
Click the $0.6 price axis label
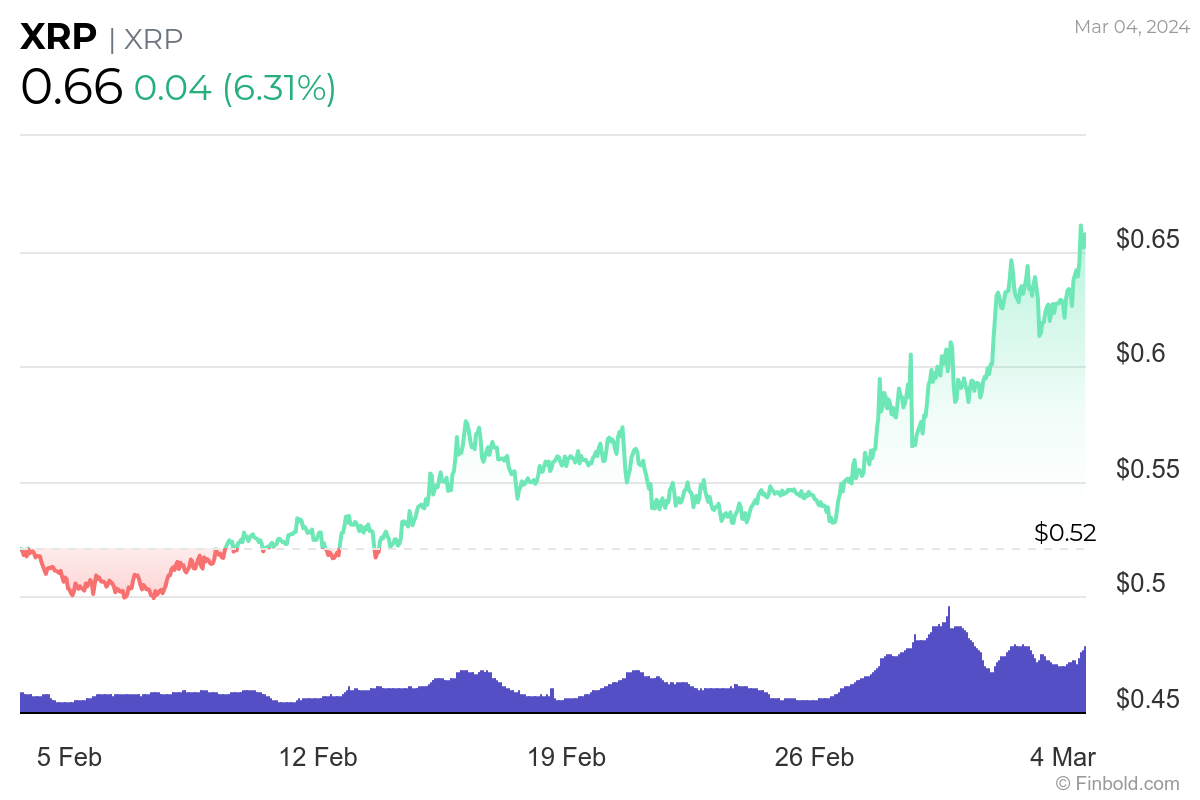coord(1142,354)
